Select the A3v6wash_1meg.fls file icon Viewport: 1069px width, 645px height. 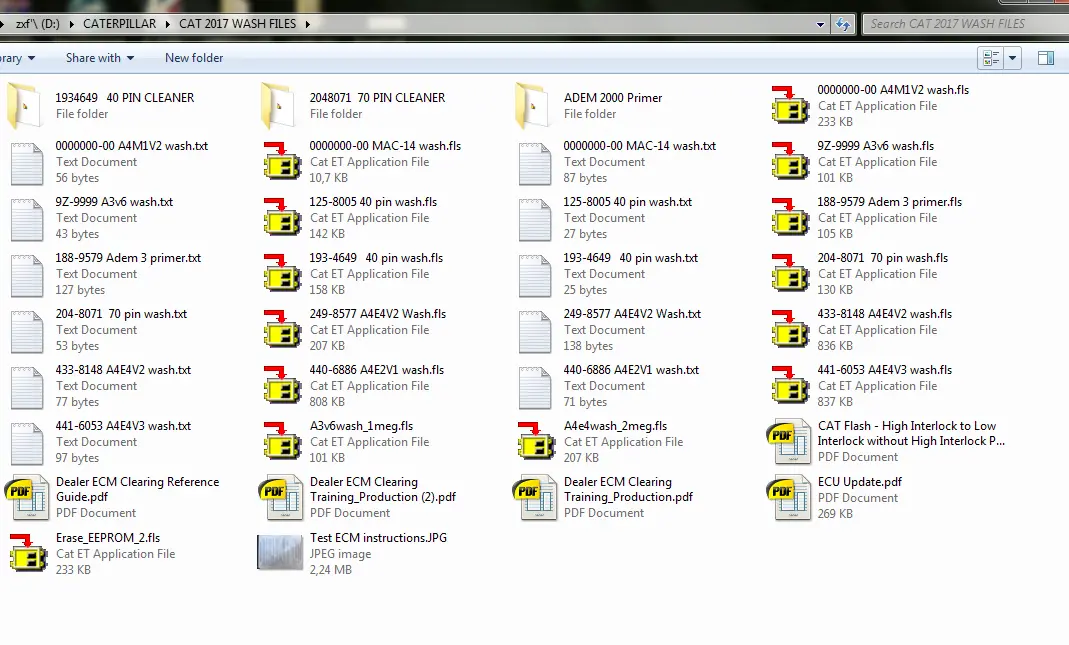(282, 441)
